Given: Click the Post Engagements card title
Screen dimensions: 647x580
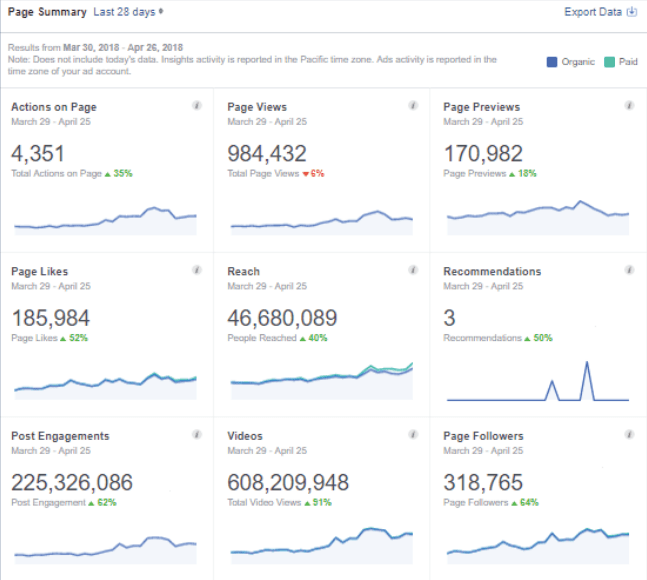Looking at the screenshot, I should [60, 436].
